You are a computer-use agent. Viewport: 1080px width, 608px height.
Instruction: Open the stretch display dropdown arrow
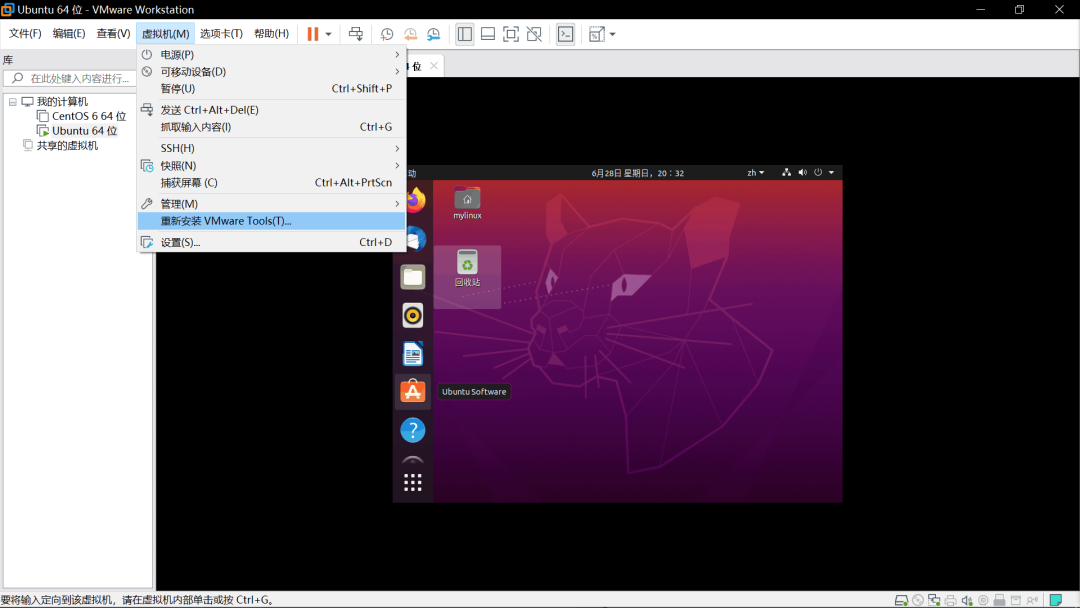point(612,34)
